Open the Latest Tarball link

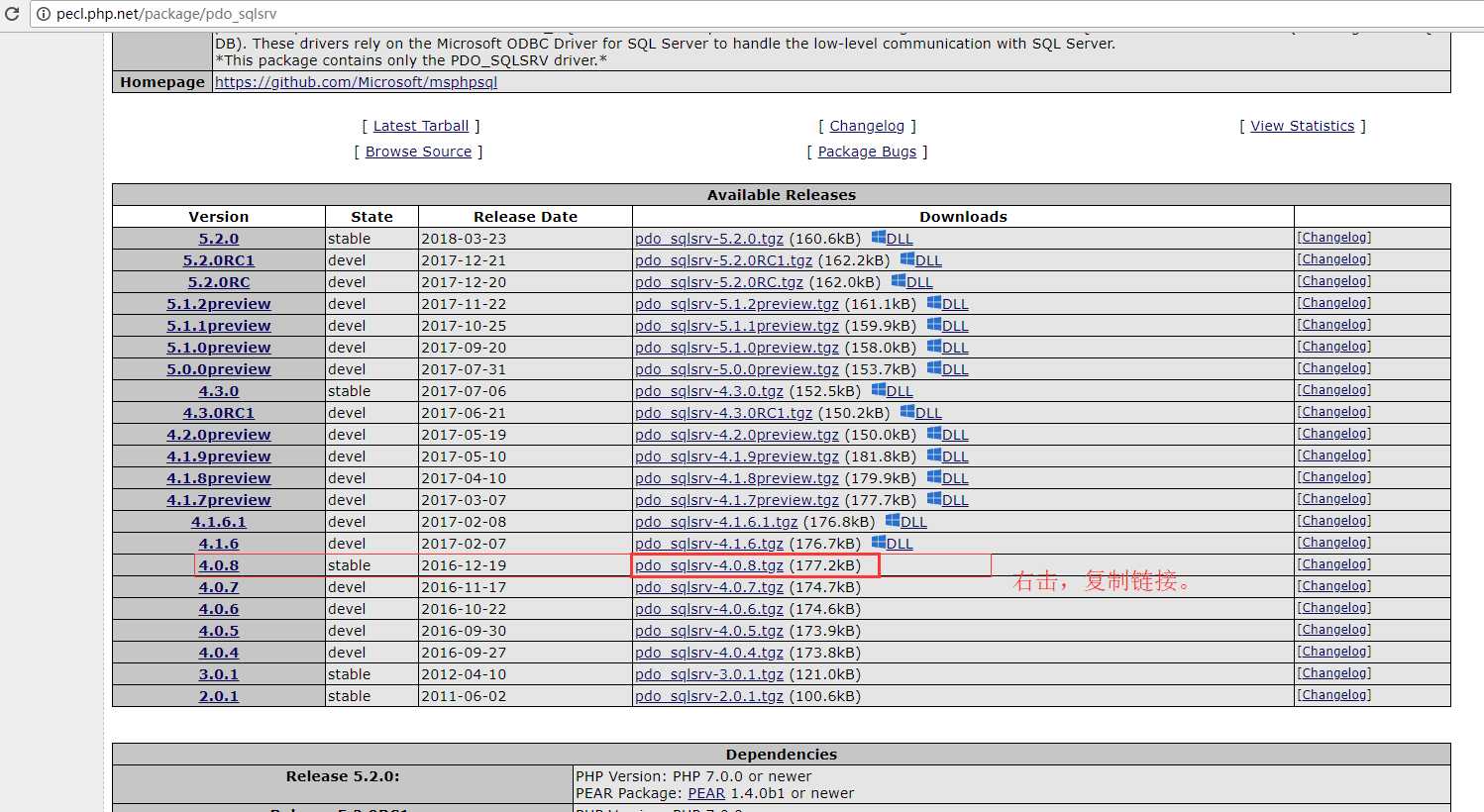(x=421, y=126)
